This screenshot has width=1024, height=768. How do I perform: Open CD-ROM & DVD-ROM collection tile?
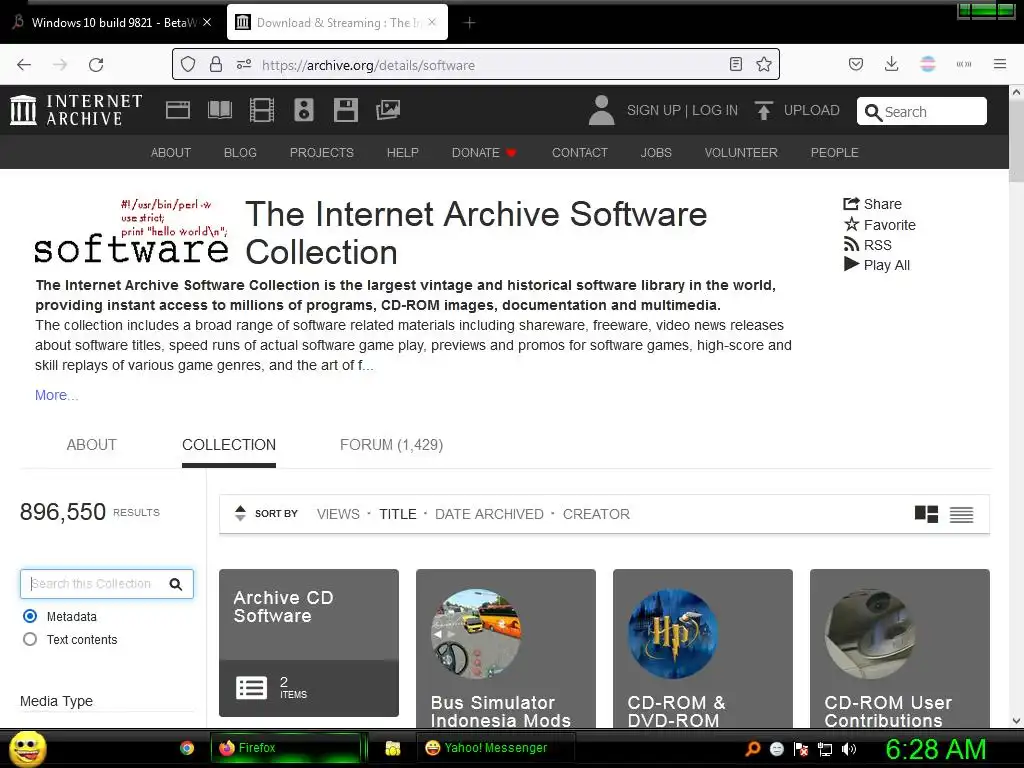[703, 648]
